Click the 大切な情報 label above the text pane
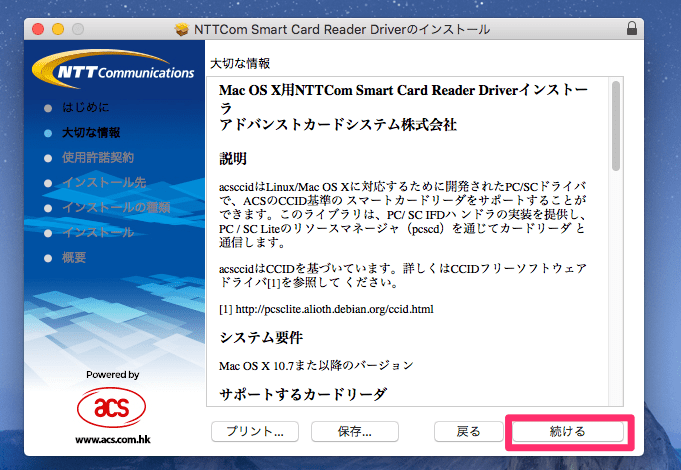Viewport: 681px width, 470px height. pos(240,63)
